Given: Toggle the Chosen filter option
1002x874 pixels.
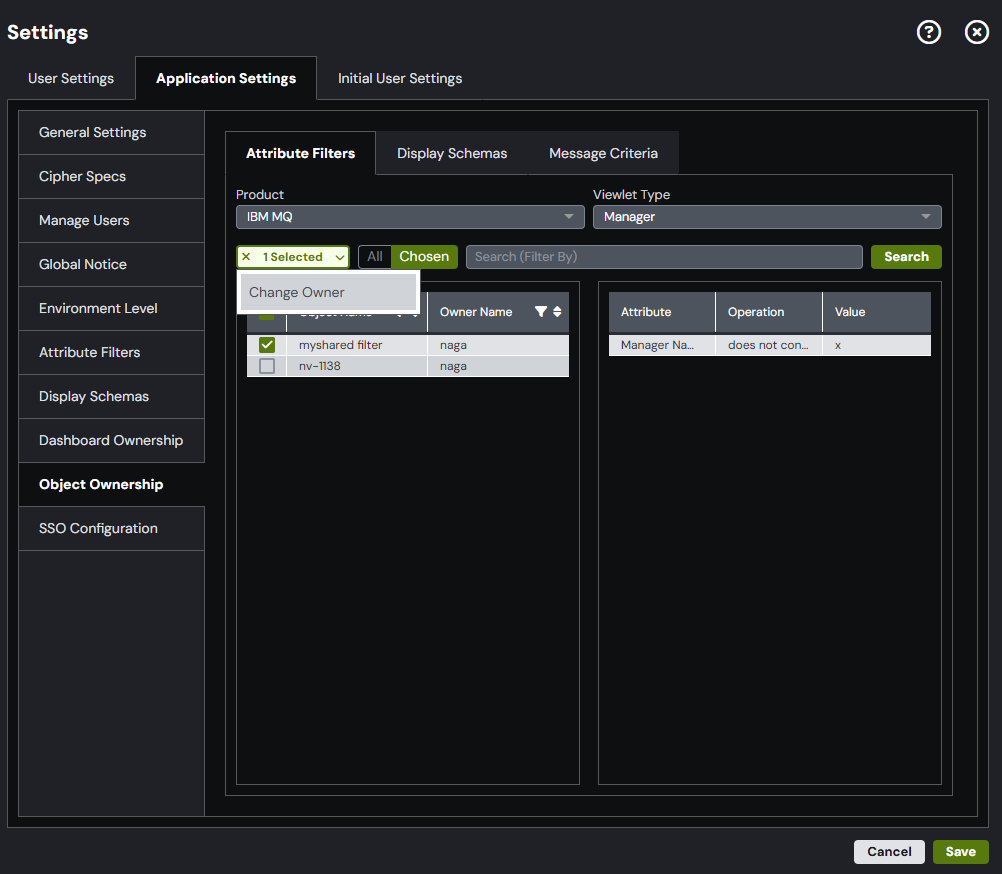Looking at the screenshot, I should coord(424,257).
